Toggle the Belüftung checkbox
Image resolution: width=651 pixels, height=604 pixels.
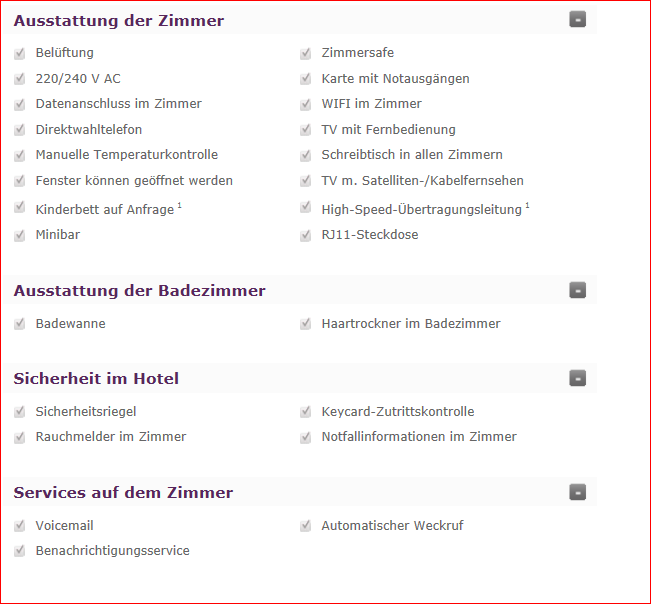[x=20, y=53]
